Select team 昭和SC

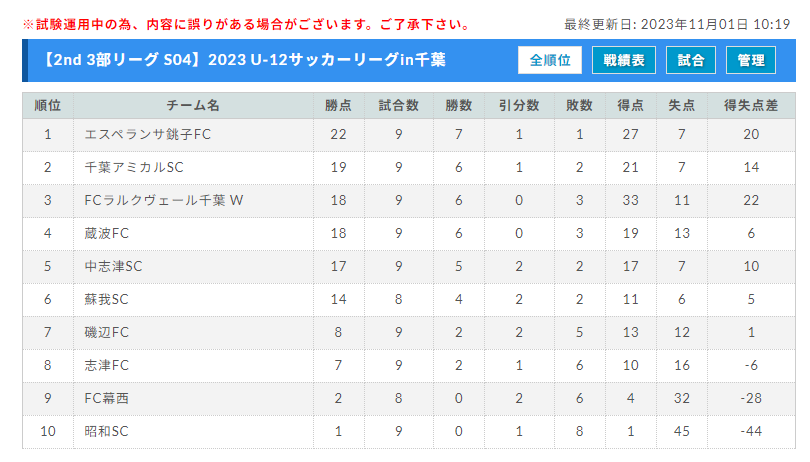(x=106, y=432)
